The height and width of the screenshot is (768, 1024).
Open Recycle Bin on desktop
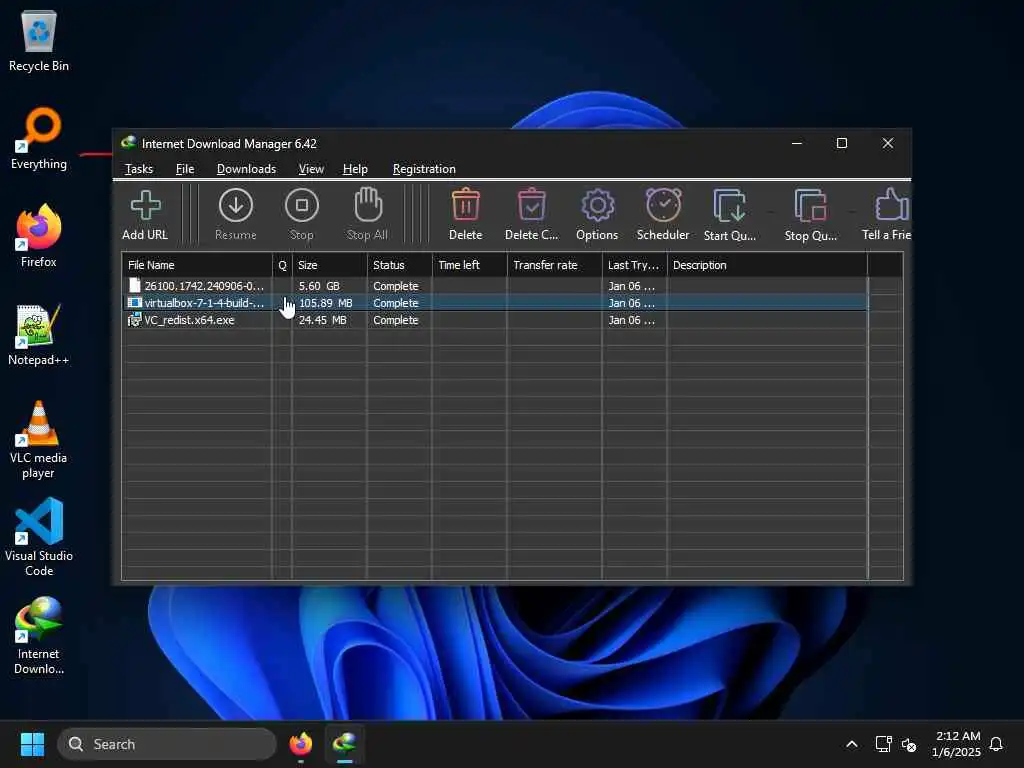(39, 40)
